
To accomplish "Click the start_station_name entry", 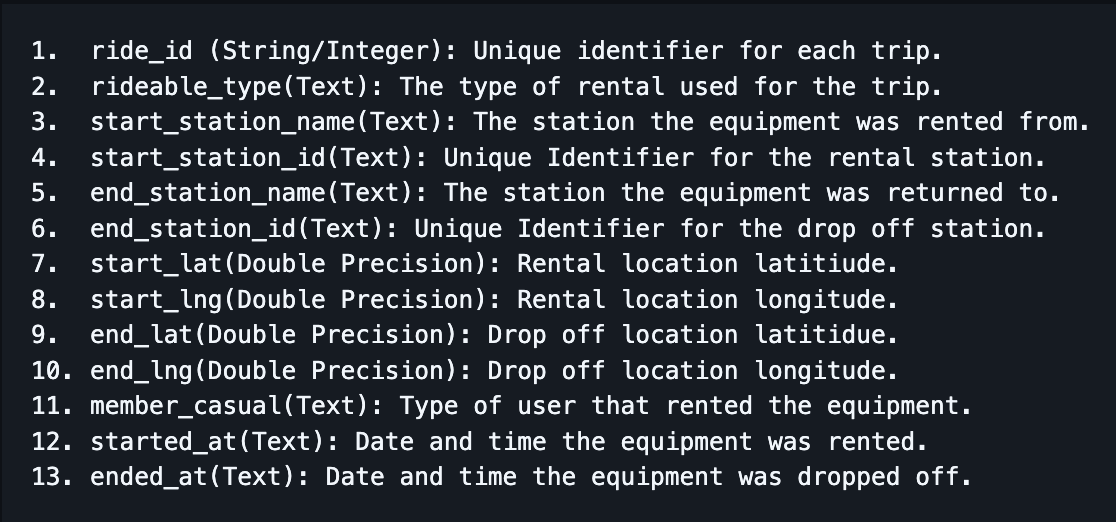I will point(222,122).
